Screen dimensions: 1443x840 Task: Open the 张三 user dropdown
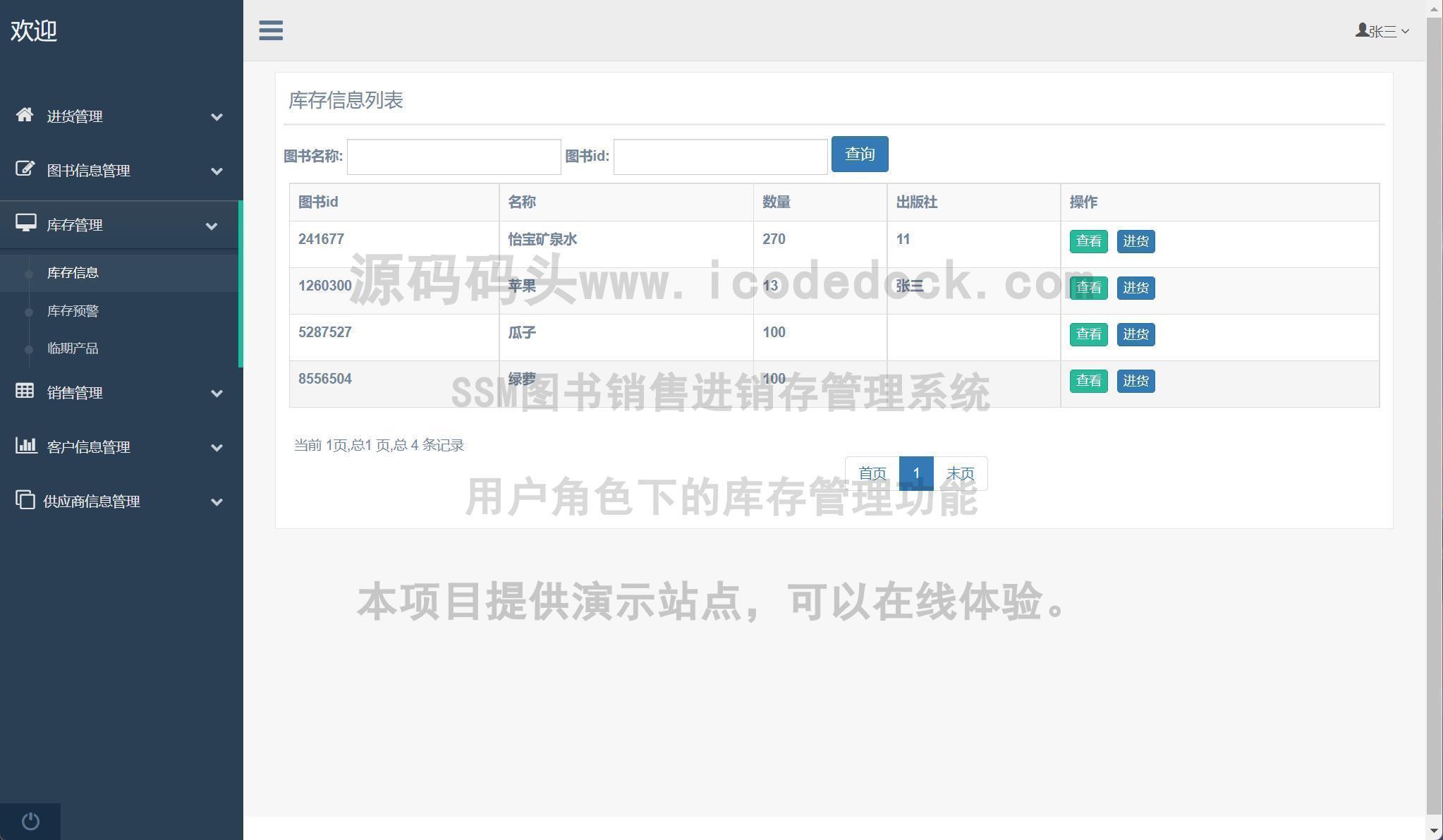pyautogui.click(x=1382, y=31)
